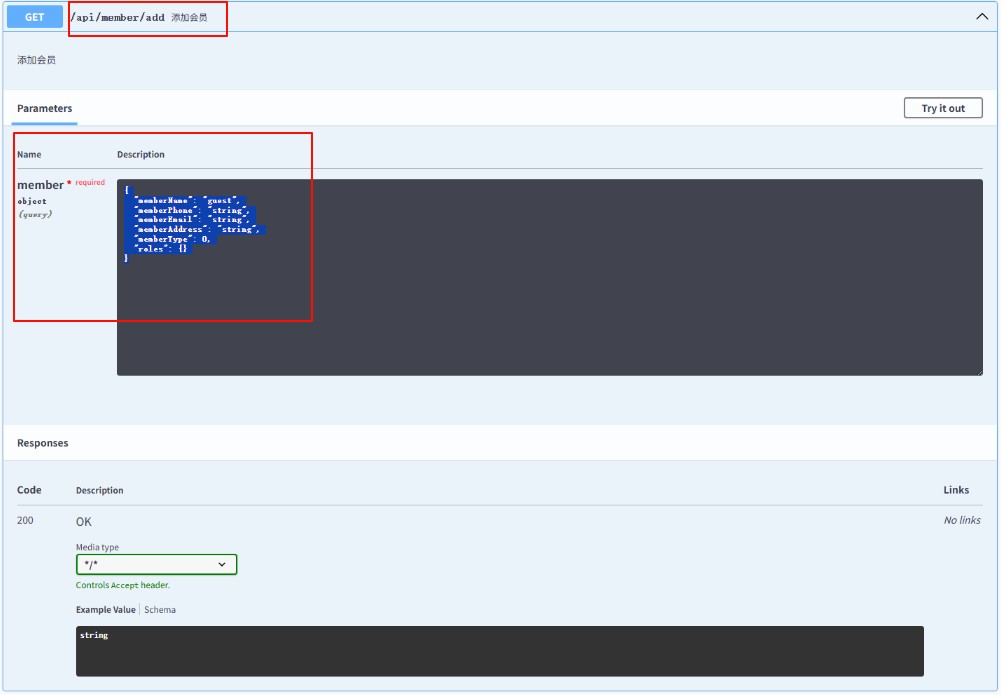Click the /api/member/add endpoint path
Viewport: 1001px width, 695px height.
117,18
